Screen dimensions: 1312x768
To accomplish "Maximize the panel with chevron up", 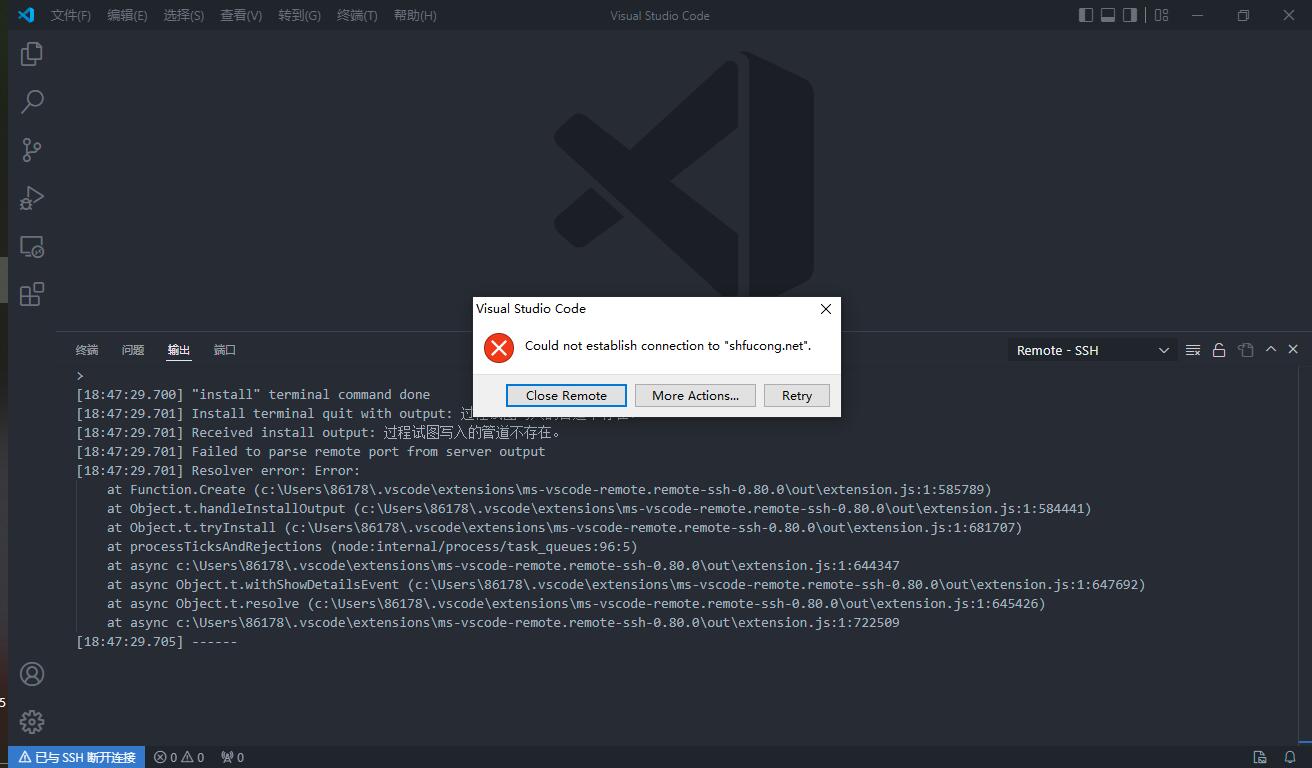I will 1271,349.
